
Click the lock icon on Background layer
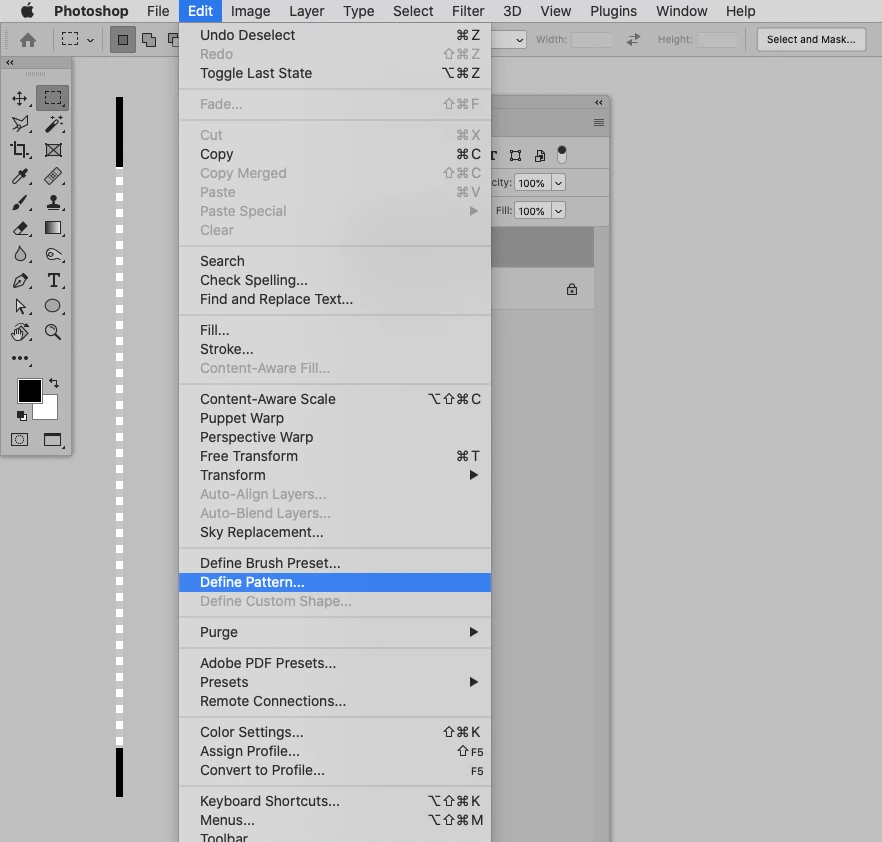[x=572, y=289]
